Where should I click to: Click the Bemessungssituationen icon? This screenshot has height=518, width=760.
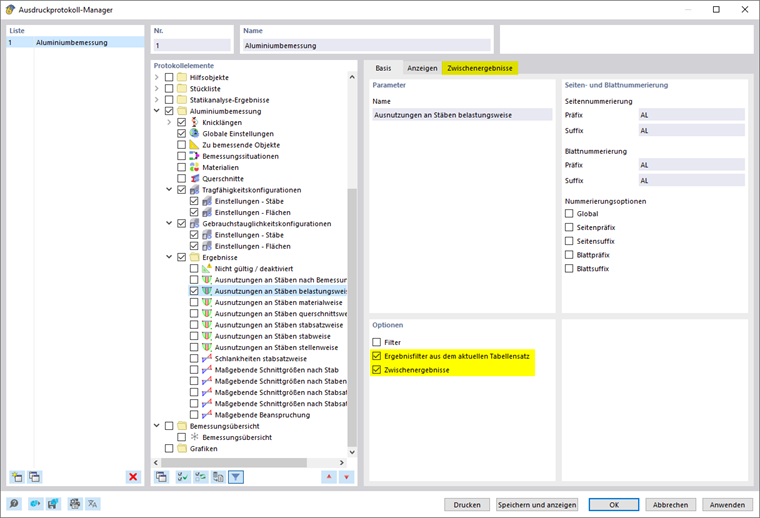(194, 156)
